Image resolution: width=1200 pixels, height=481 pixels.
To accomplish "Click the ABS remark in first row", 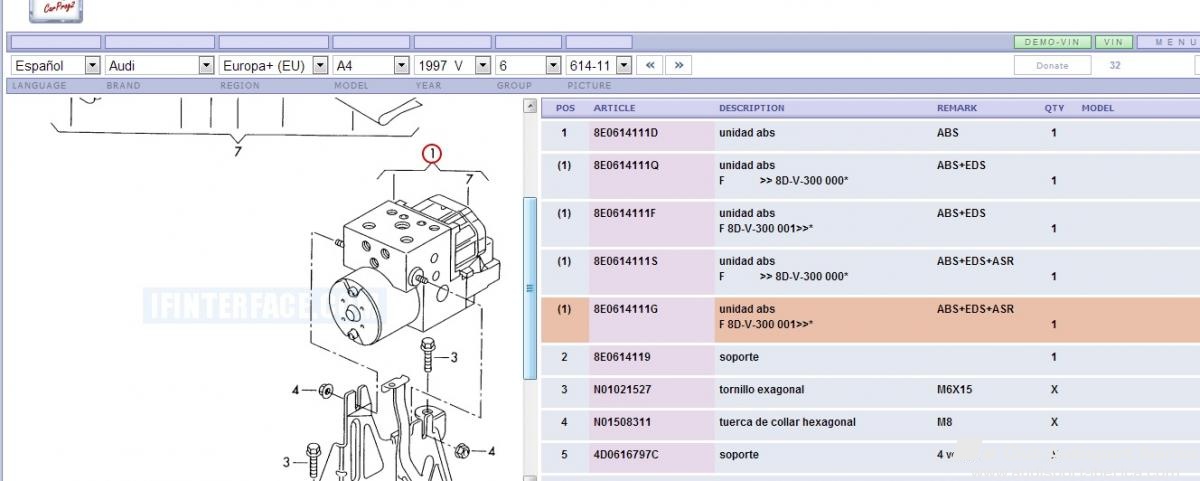I will (x=947, y=133).
